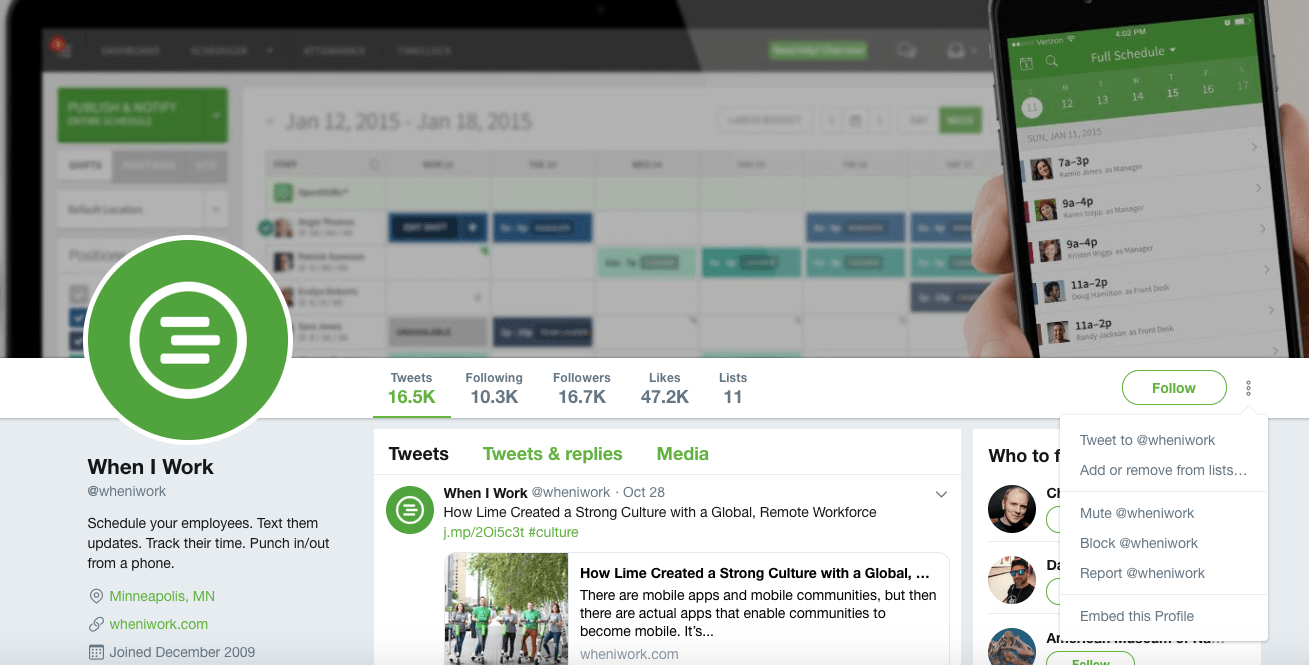Choose Add or remove from lists
This screenshot has height=665, width=1309.
[x=1164, y=470]
